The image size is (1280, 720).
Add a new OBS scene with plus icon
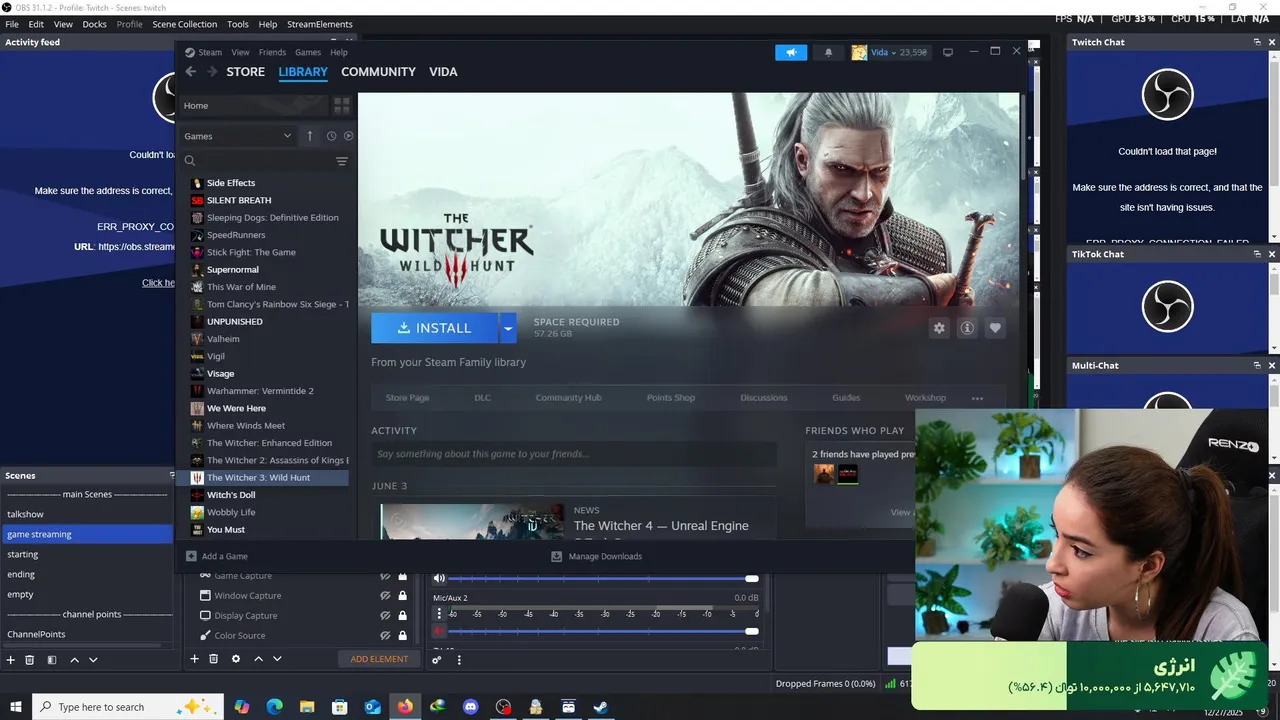click(11, 660)
